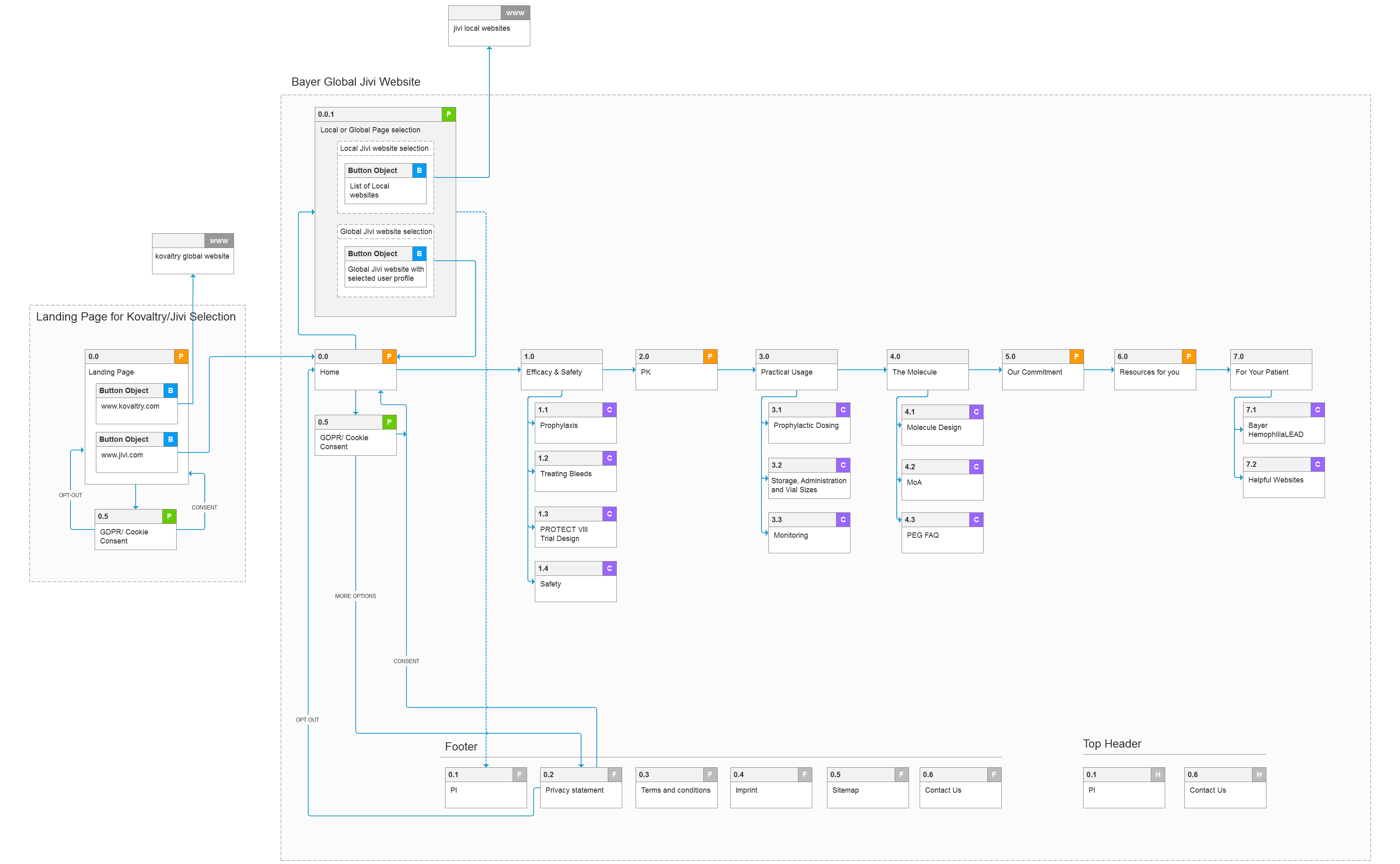Select the footer Contact Us node

pos(960,788)
